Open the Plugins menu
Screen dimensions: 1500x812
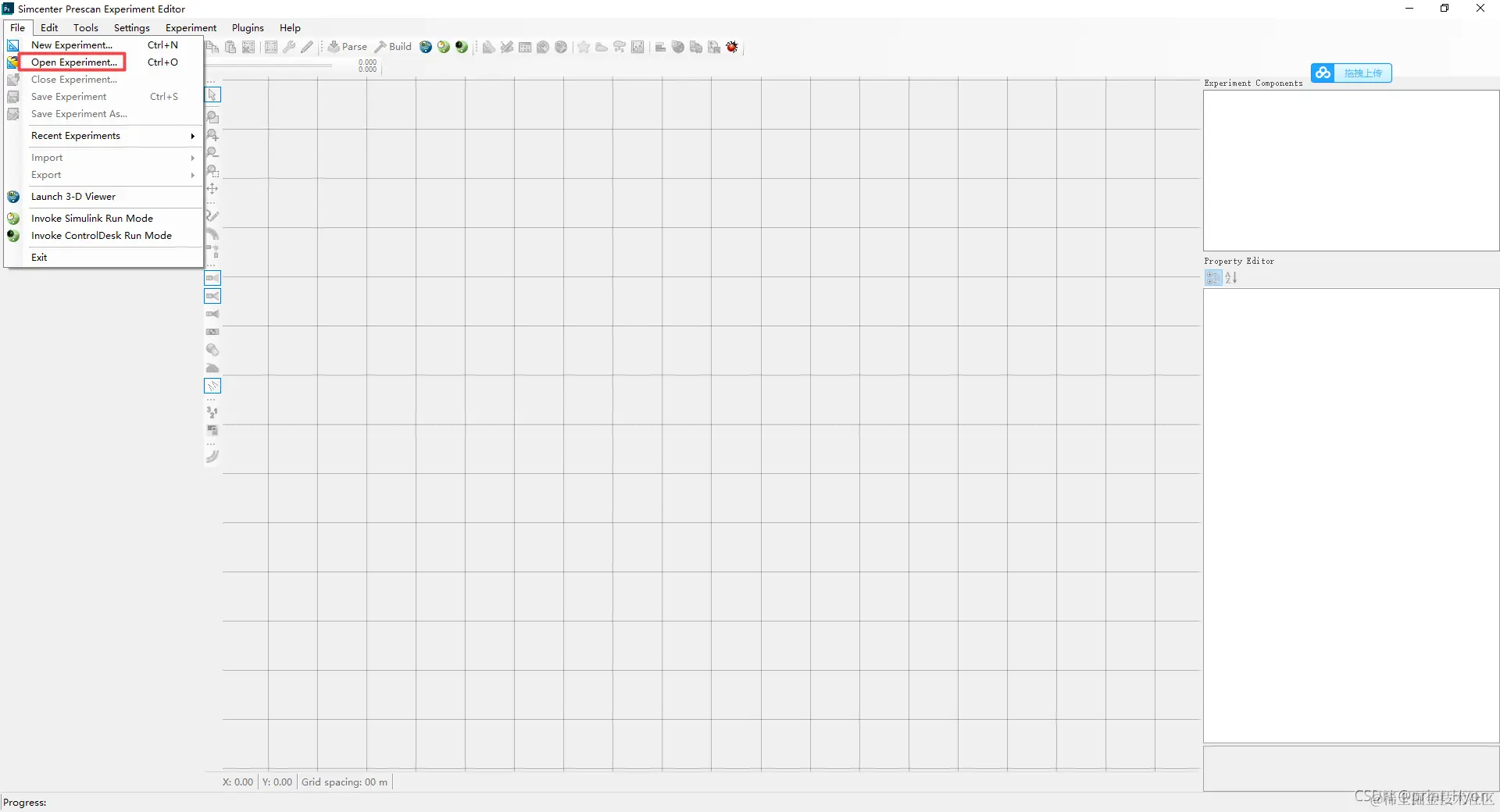[248, 27]
